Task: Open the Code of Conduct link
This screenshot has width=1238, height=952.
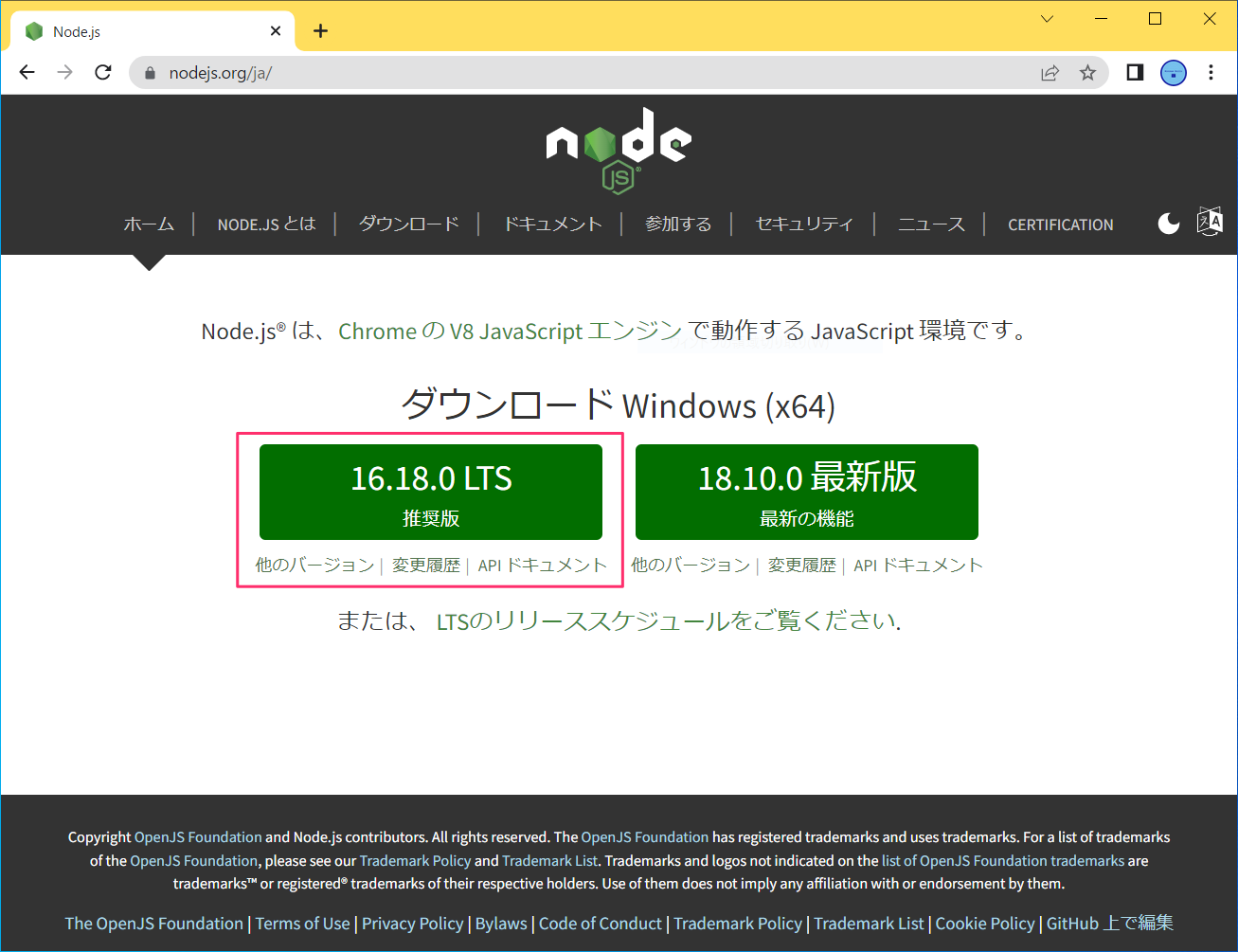Action: point(601,924)
